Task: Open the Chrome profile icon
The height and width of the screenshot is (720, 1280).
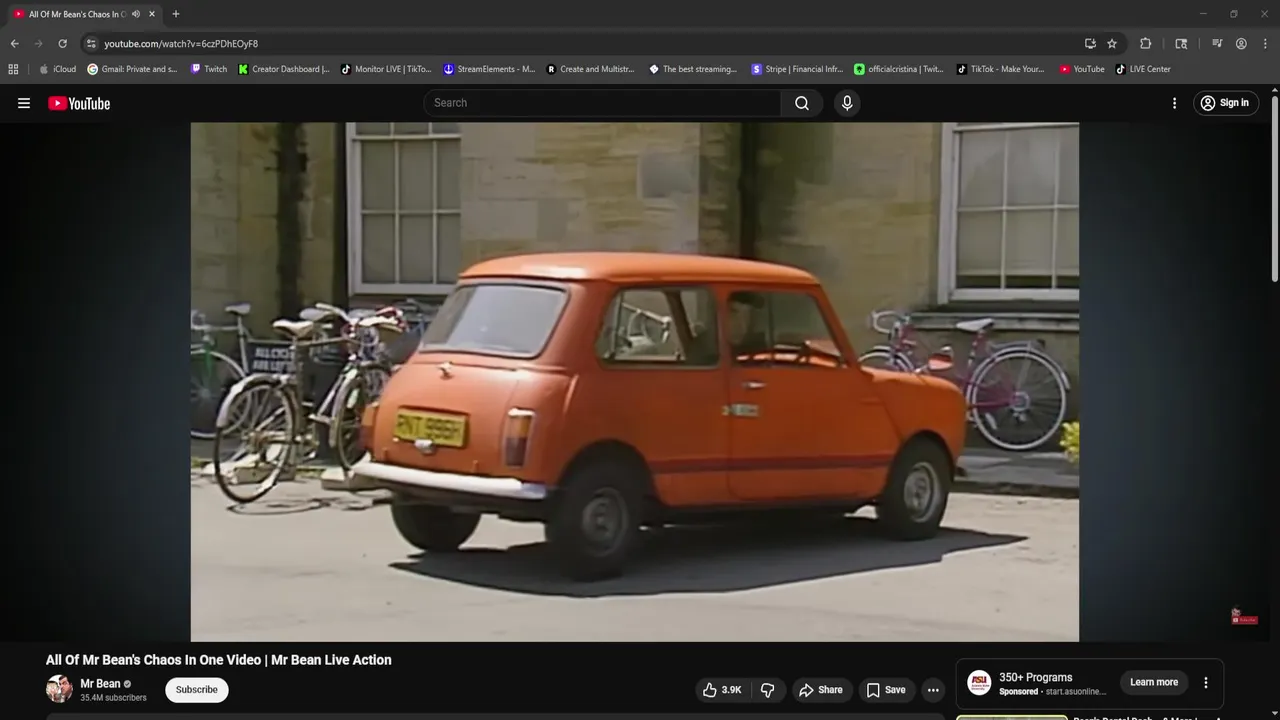Action: (1241, 44)
